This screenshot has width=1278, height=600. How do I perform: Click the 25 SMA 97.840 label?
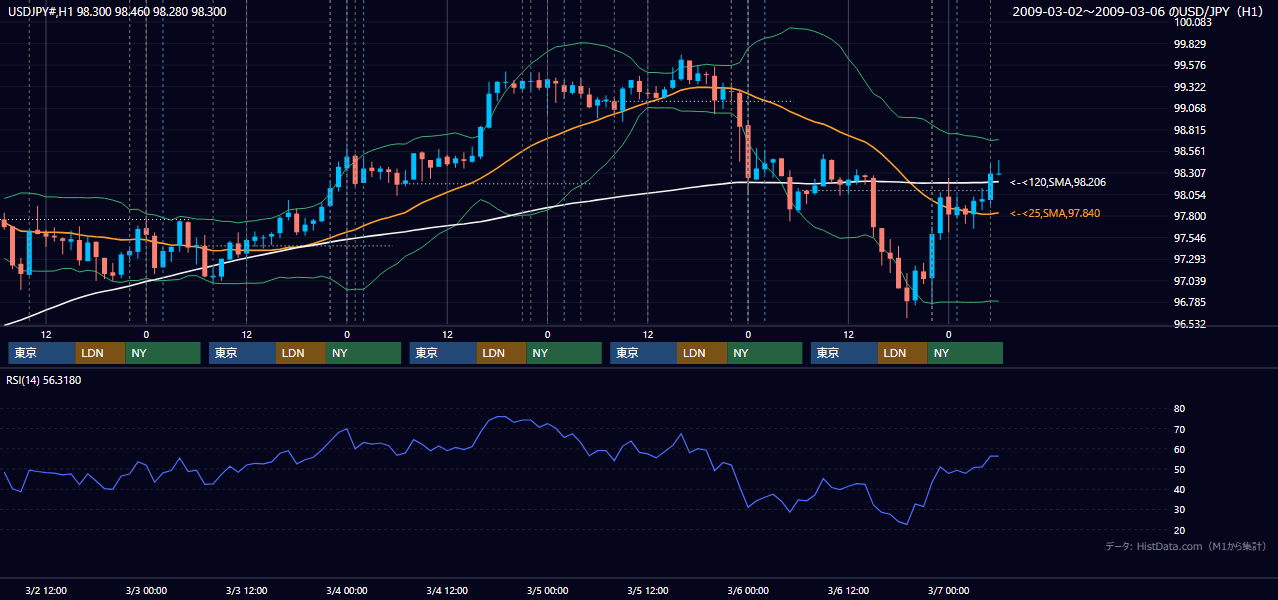tap(1054, 213)
